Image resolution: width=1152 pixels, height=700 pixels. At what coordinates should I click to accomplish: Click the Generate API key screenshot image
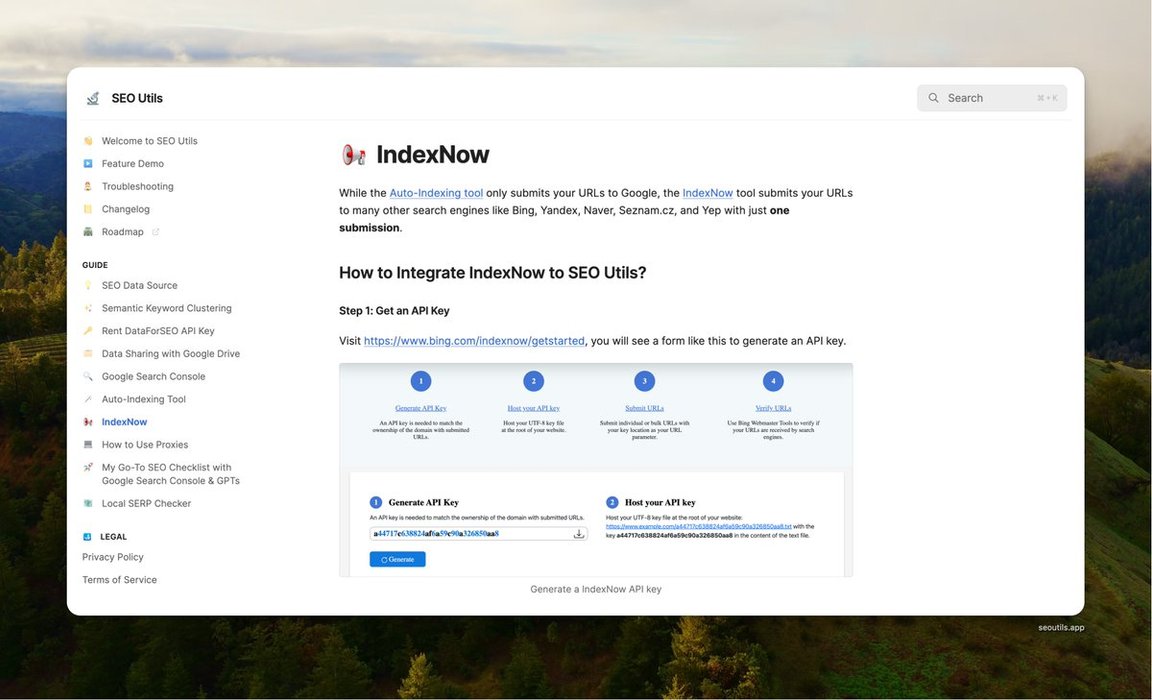595,470
